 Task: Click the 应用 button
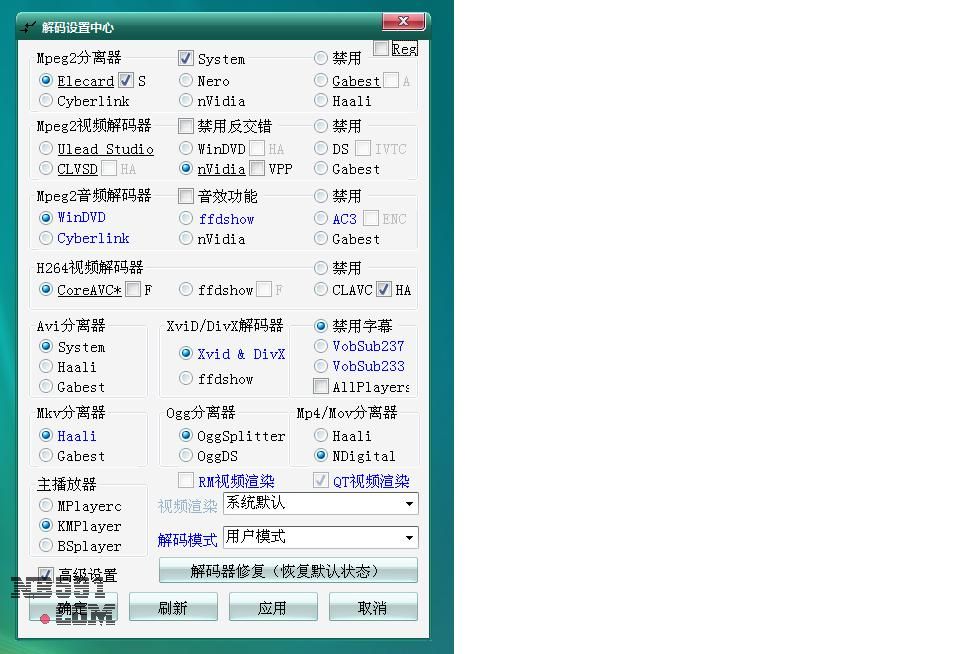(273, 607)
